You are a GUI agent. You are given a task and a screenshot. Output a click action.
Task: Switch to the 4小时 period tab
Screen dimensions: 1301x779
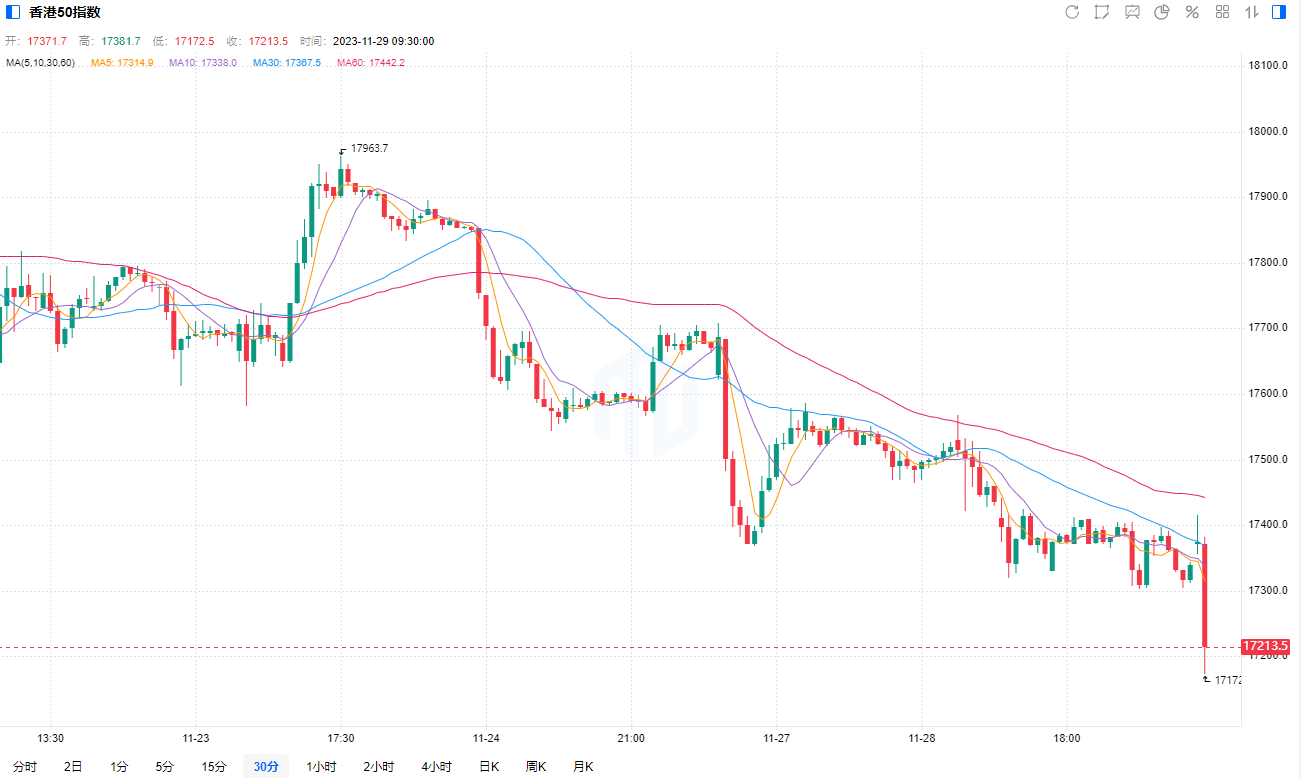(x=437, y=767)
